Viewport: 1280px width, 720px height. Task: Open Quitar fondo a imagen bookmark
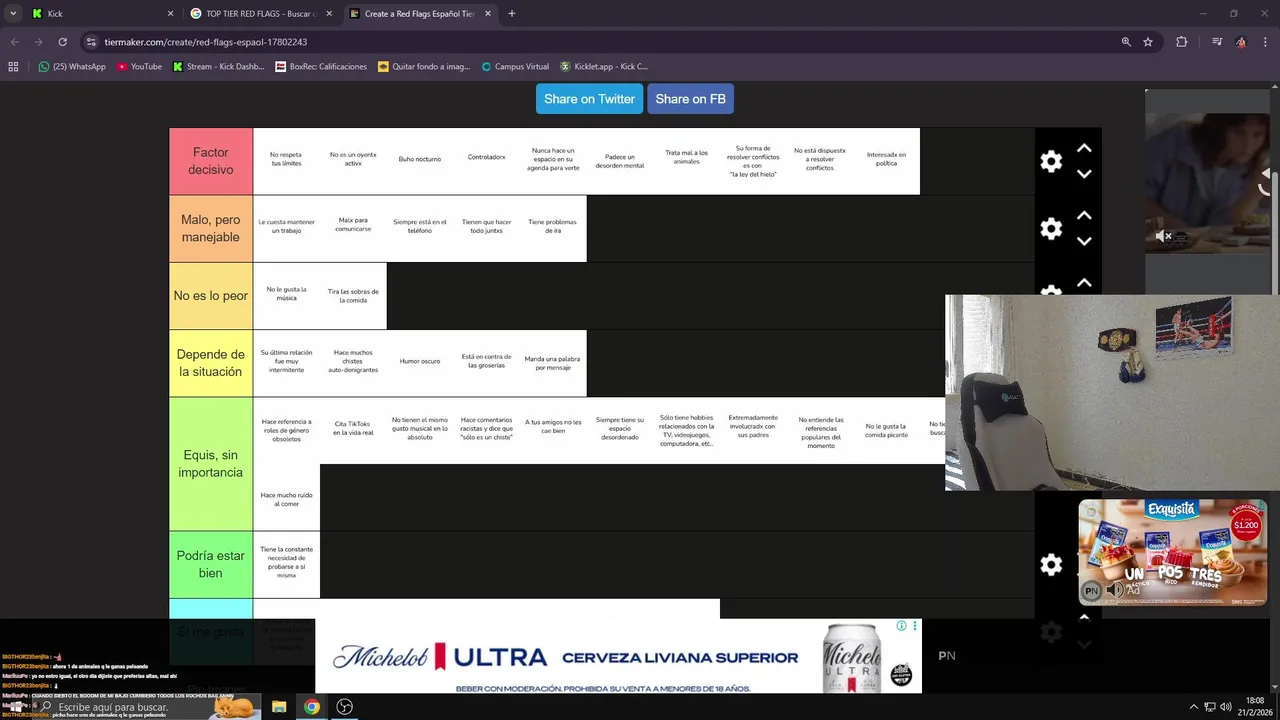point(424,67)
